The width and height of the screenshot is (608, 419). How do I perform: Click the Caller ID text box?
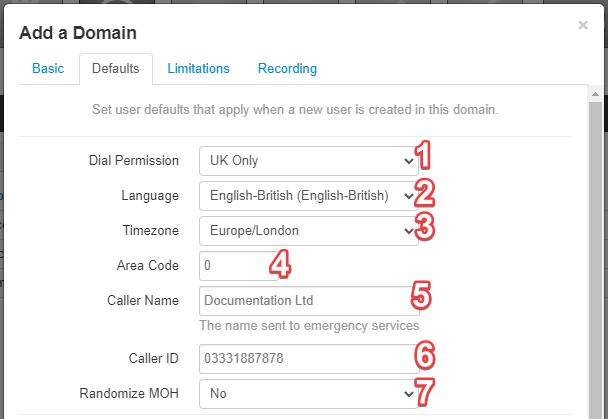point(309,359)
